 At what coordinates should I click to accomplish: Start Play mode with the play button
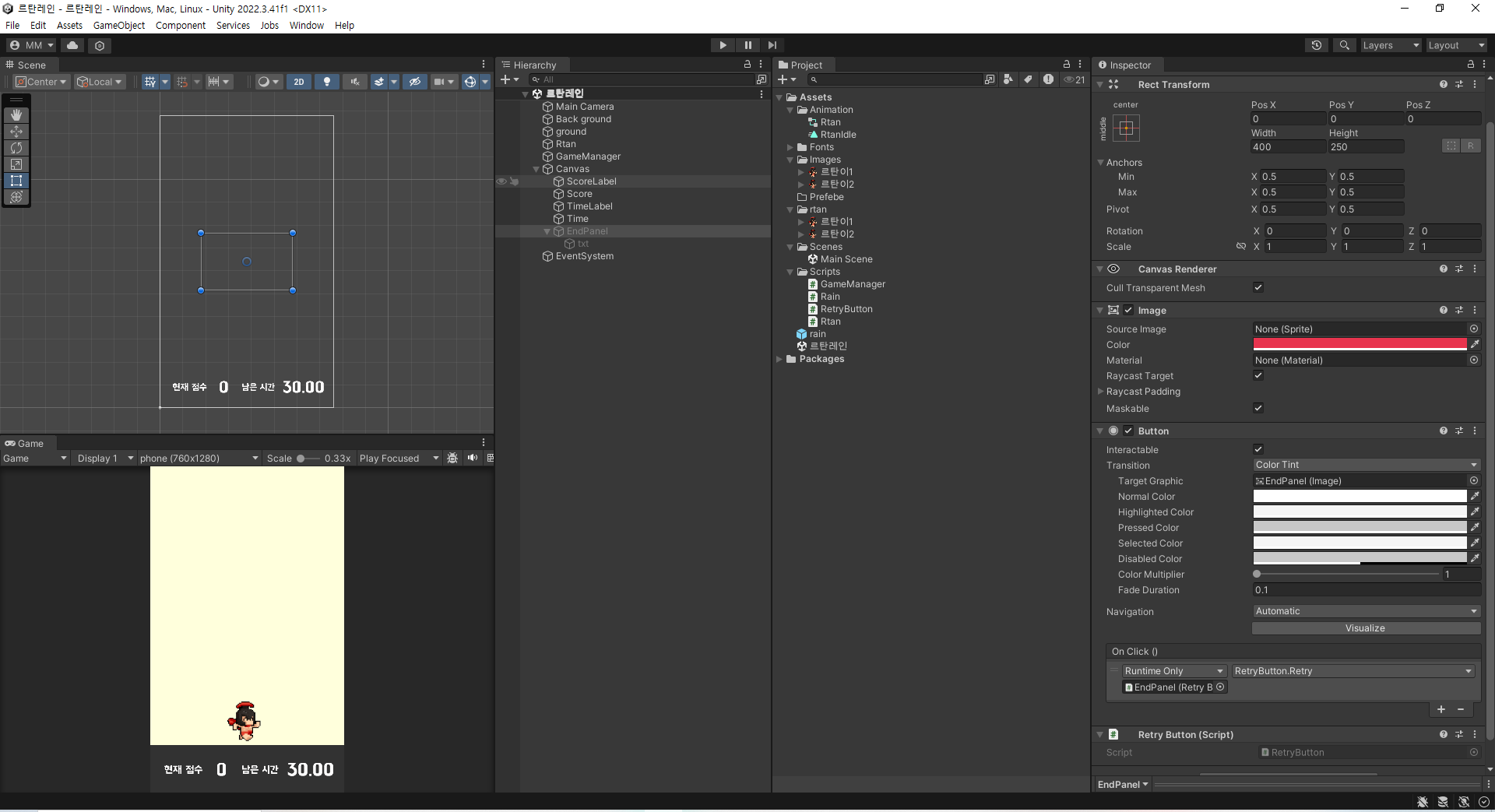click(x=723, y=45)
